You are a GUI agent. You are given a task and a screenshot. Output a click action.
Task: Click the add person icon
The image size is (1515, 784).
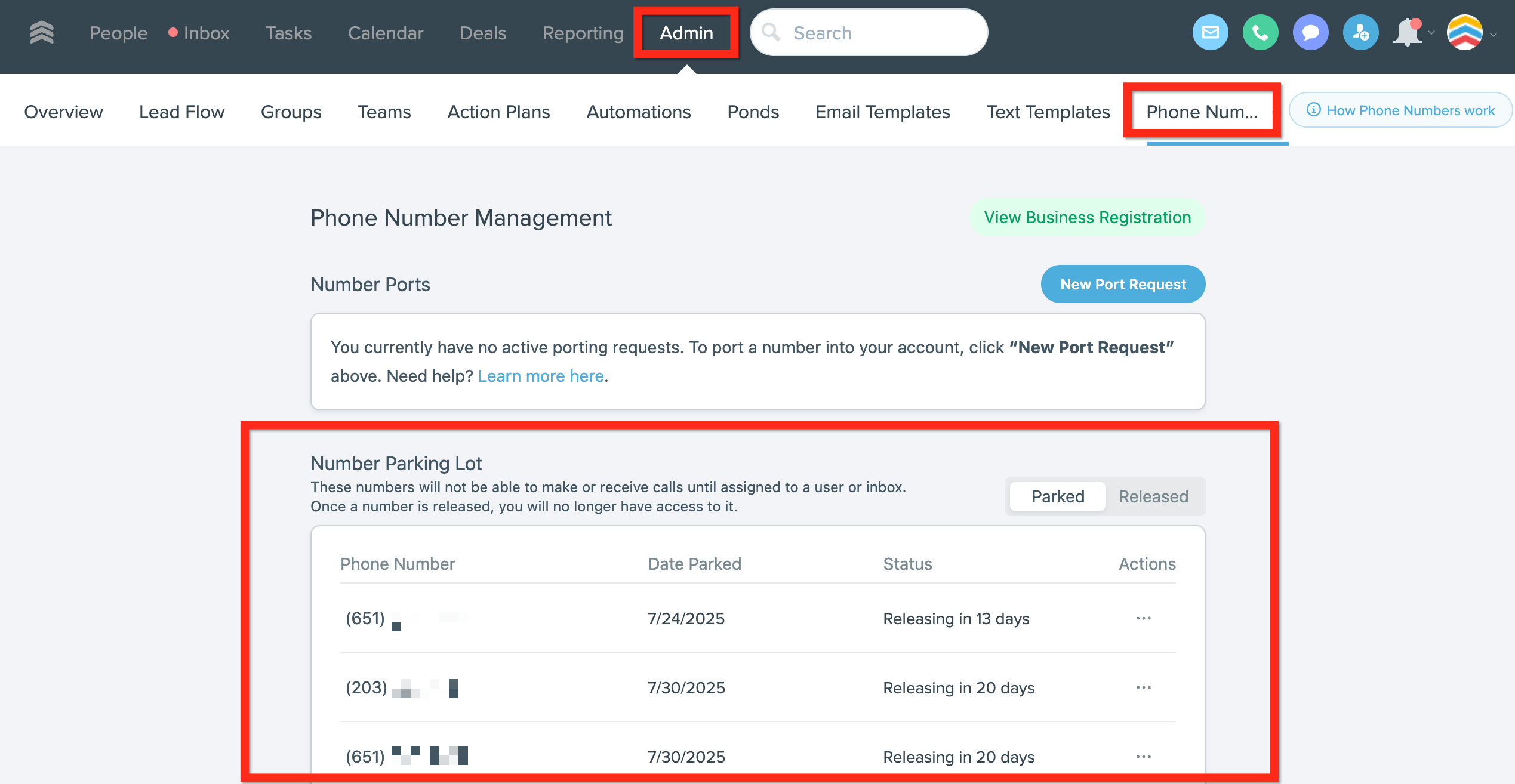coord(1360,33)
